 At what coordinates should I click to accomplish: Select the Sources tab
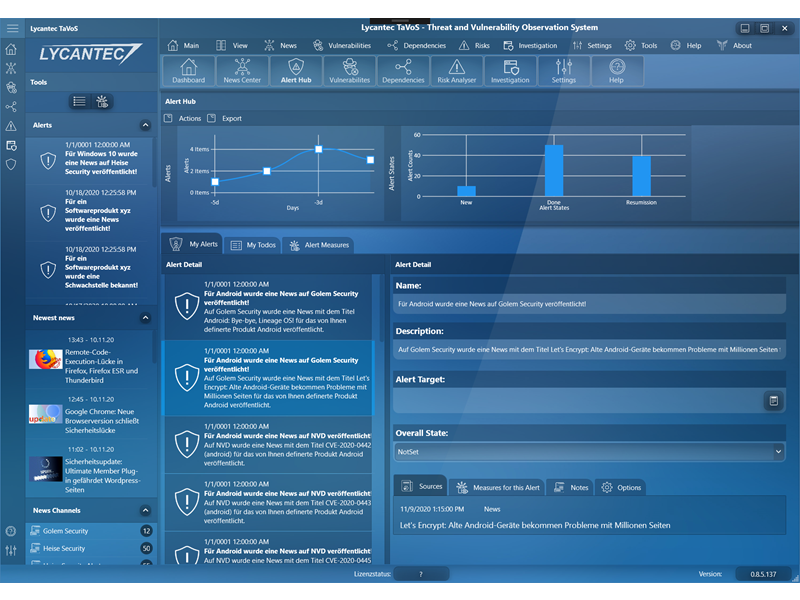pyautogui.click(x=421, y=486)
